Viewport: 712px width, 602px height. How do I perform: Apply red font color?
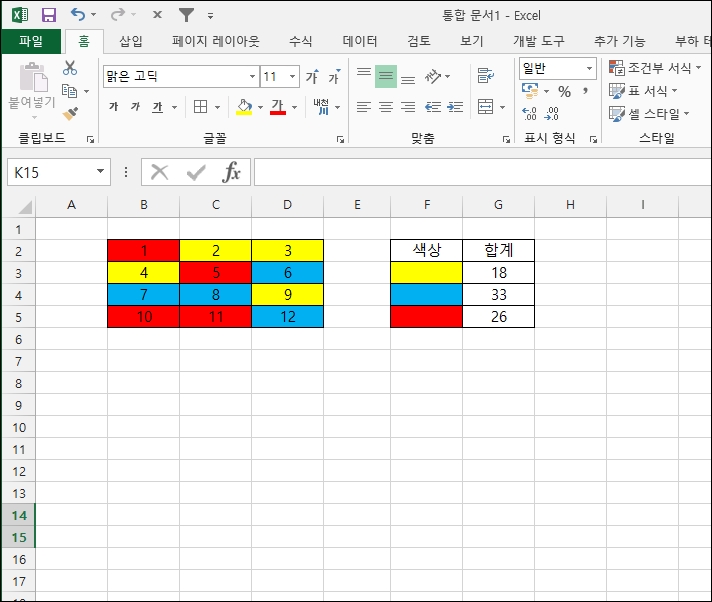278,107
